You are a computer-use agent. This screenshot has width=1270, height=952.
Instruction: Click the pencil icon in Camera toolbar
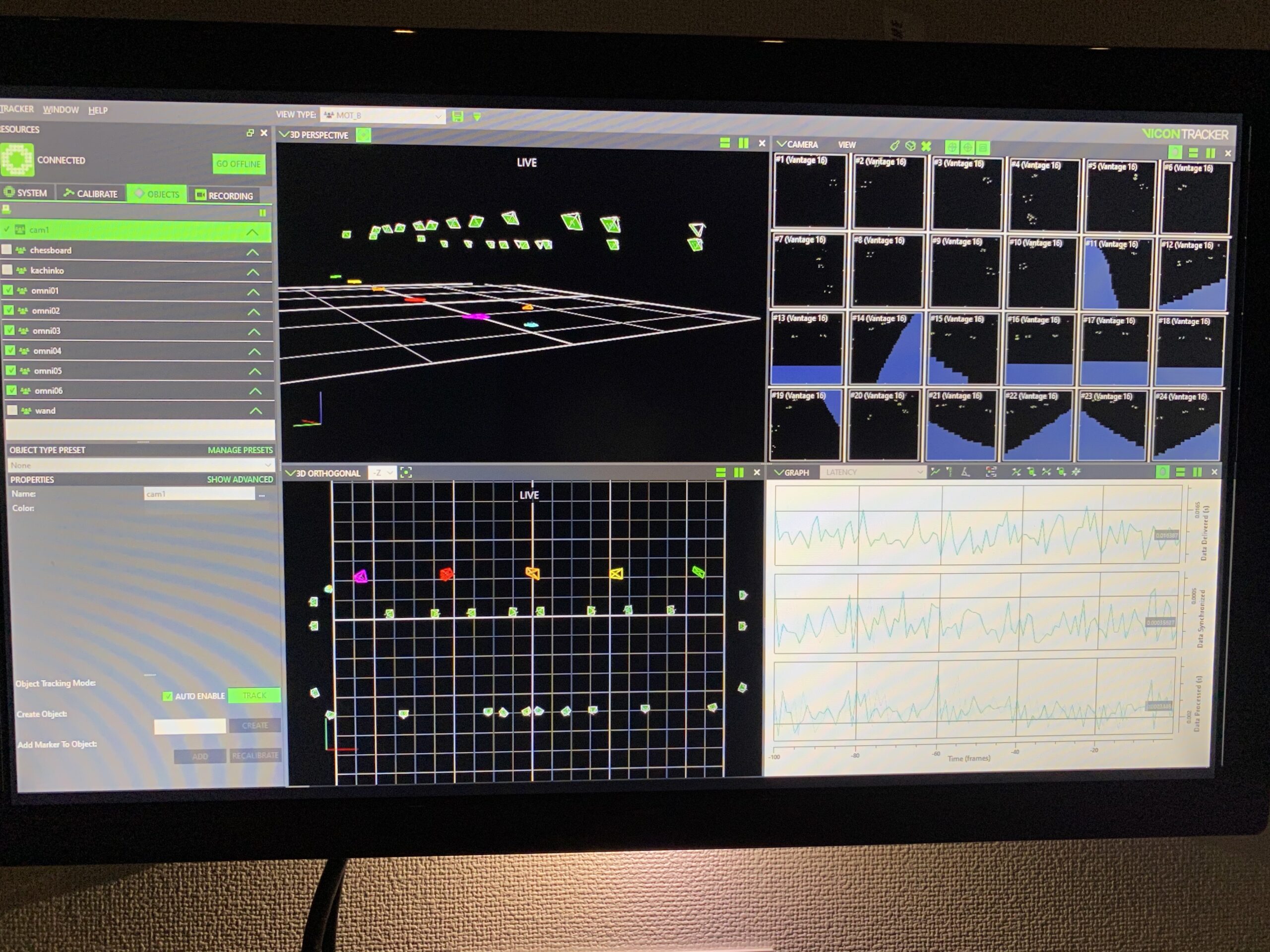[x=894, y=146]
